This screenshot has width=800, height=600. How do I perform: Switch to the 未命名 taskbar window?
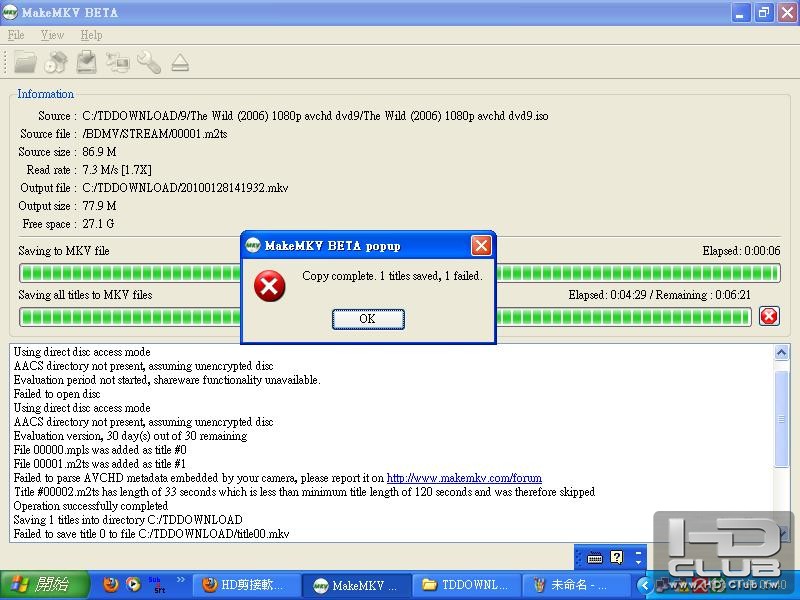point(576,585)
